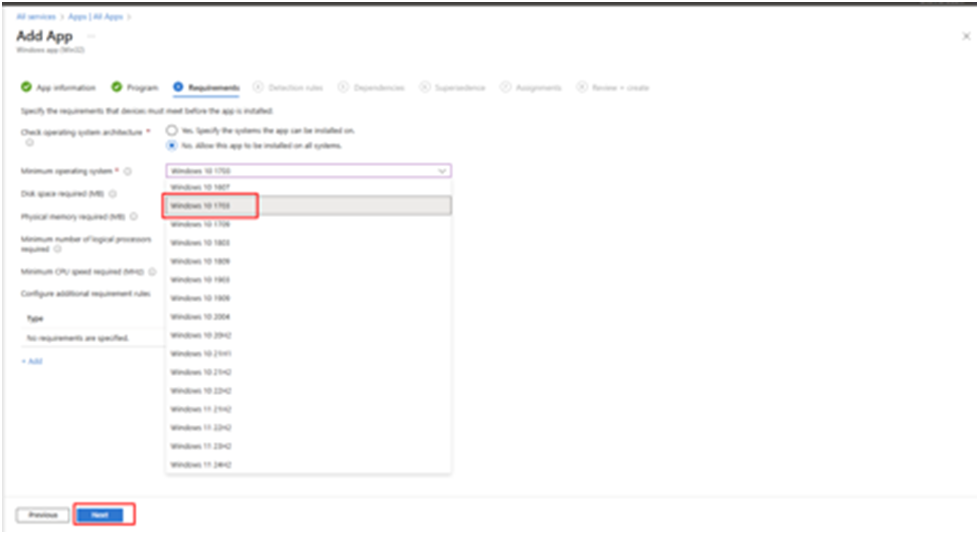Choose Windows 11 23H2 from the list
The width and height of the screenshot is (979, 534).
308,447
